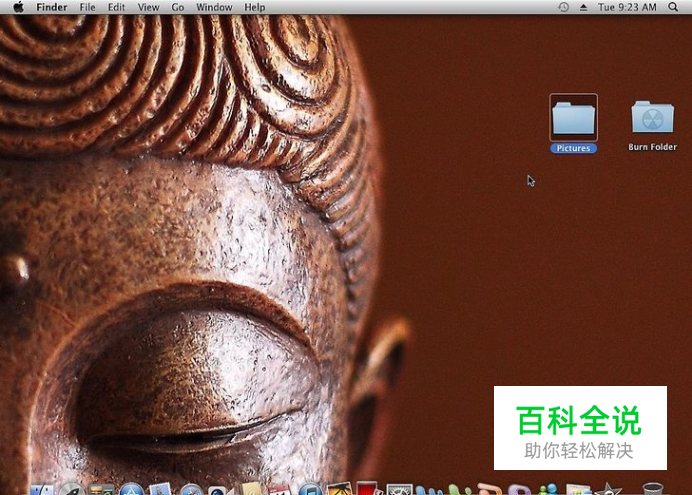Click the Time Machine menu bar icon

coord(563,7)
